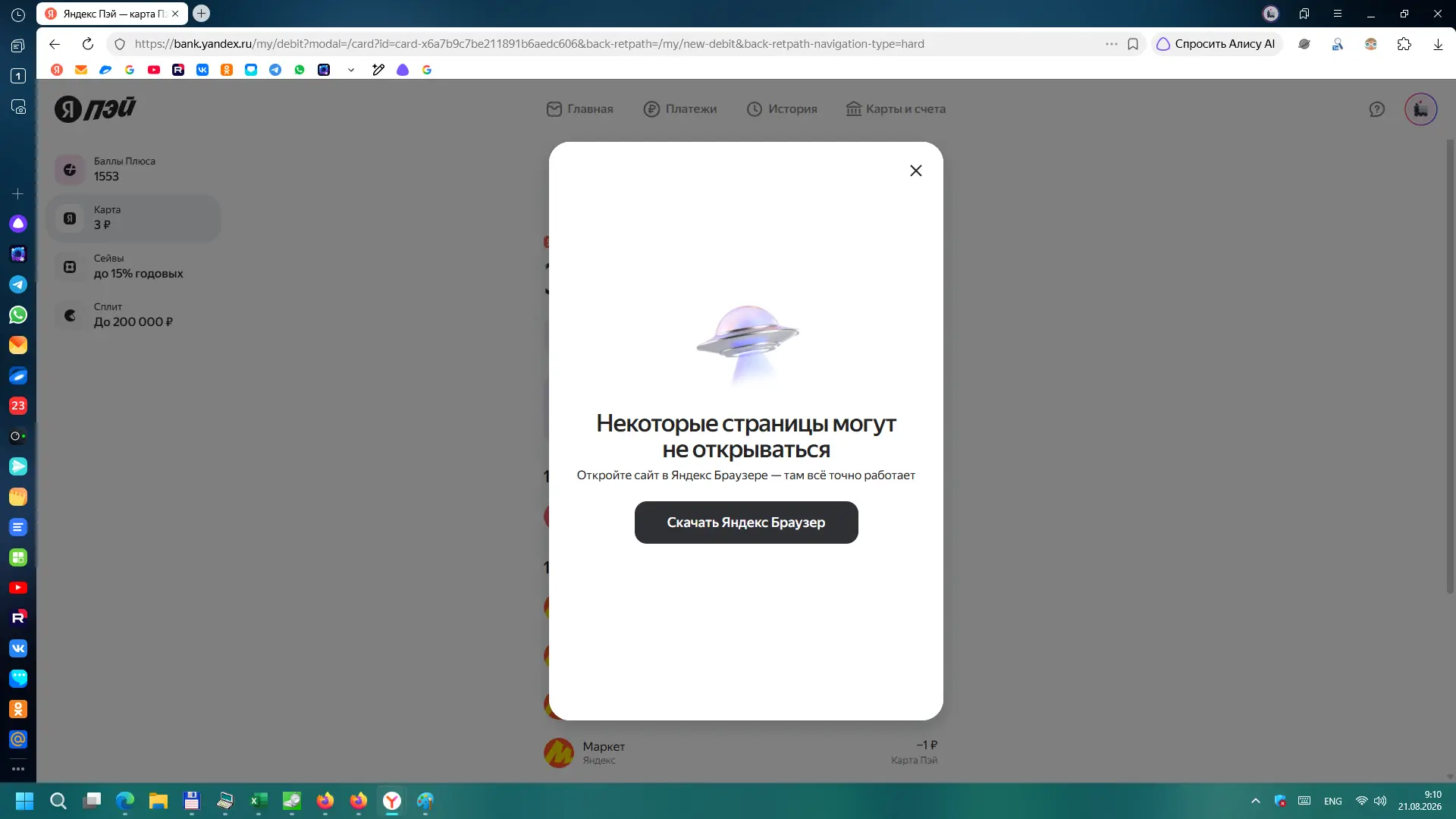Open WhatsApp in browser side panel

[x=18, y=315]
